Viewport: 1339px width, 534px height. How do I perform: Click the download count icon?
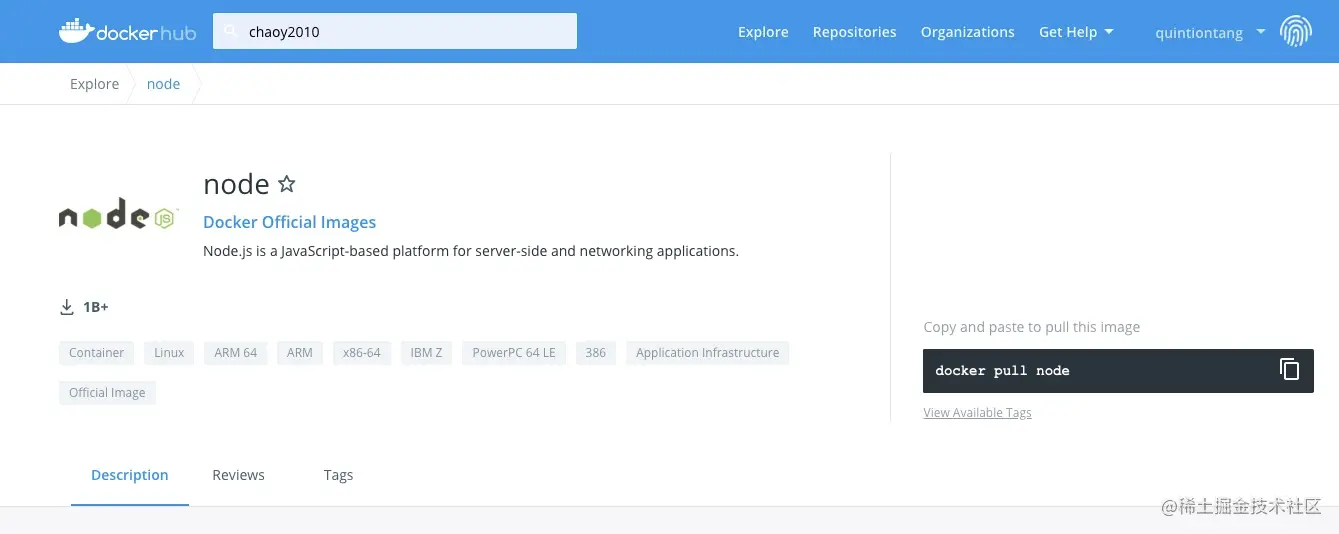[67, 307]
